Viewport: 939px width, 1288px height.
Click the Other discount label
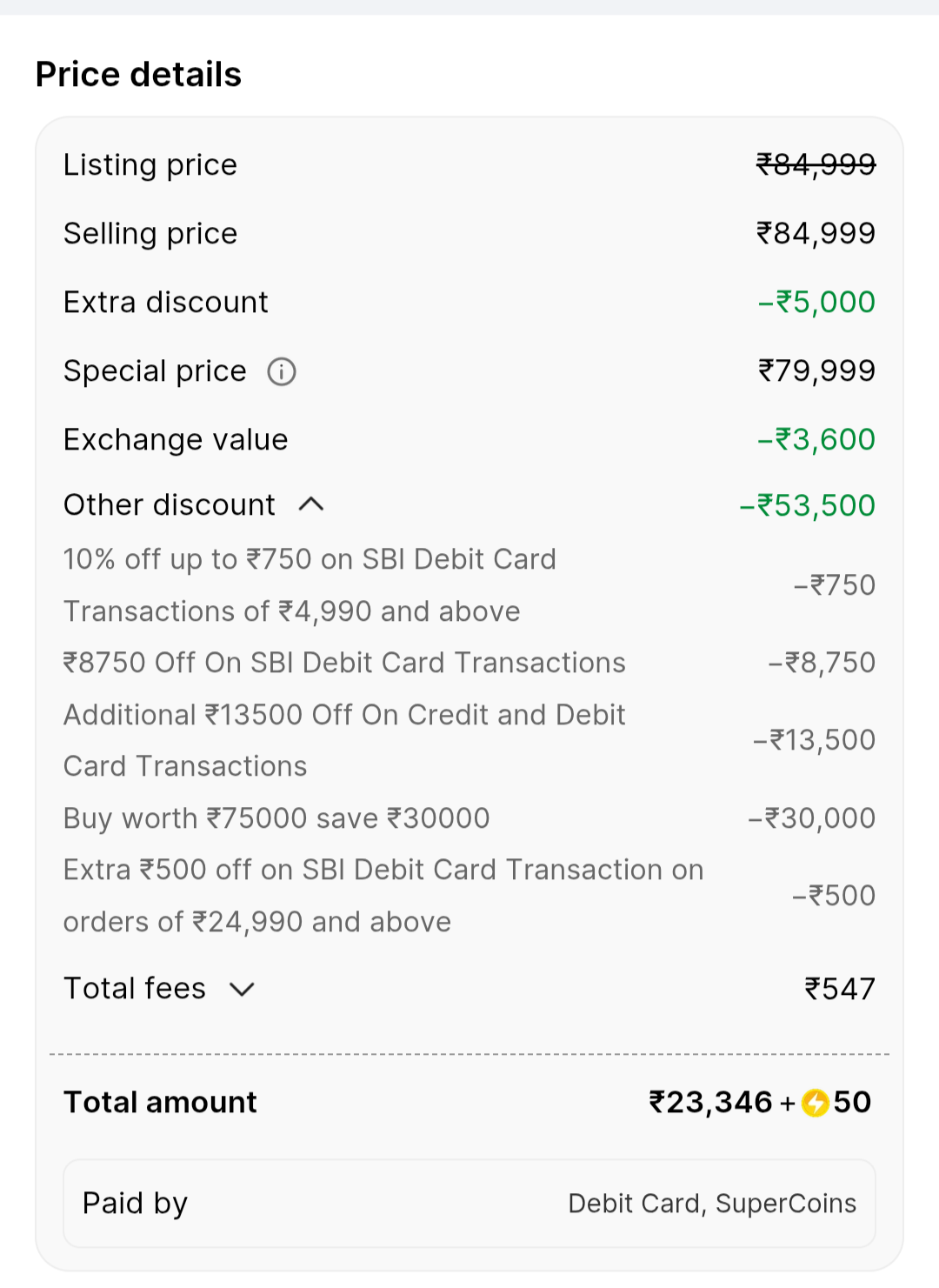[170, 505]
